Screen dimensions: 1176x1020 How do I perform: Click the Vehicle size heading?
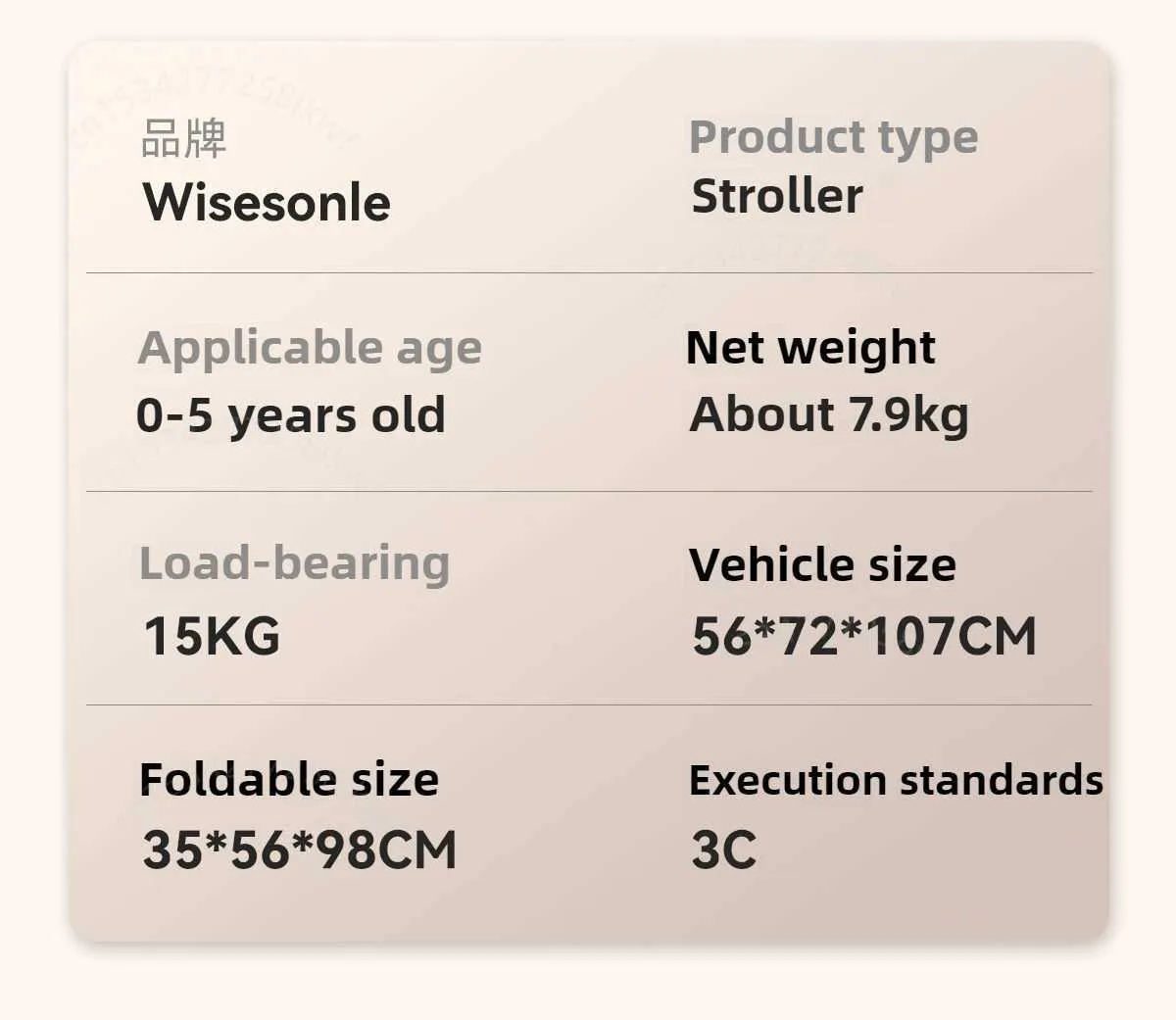click(822, 564)
